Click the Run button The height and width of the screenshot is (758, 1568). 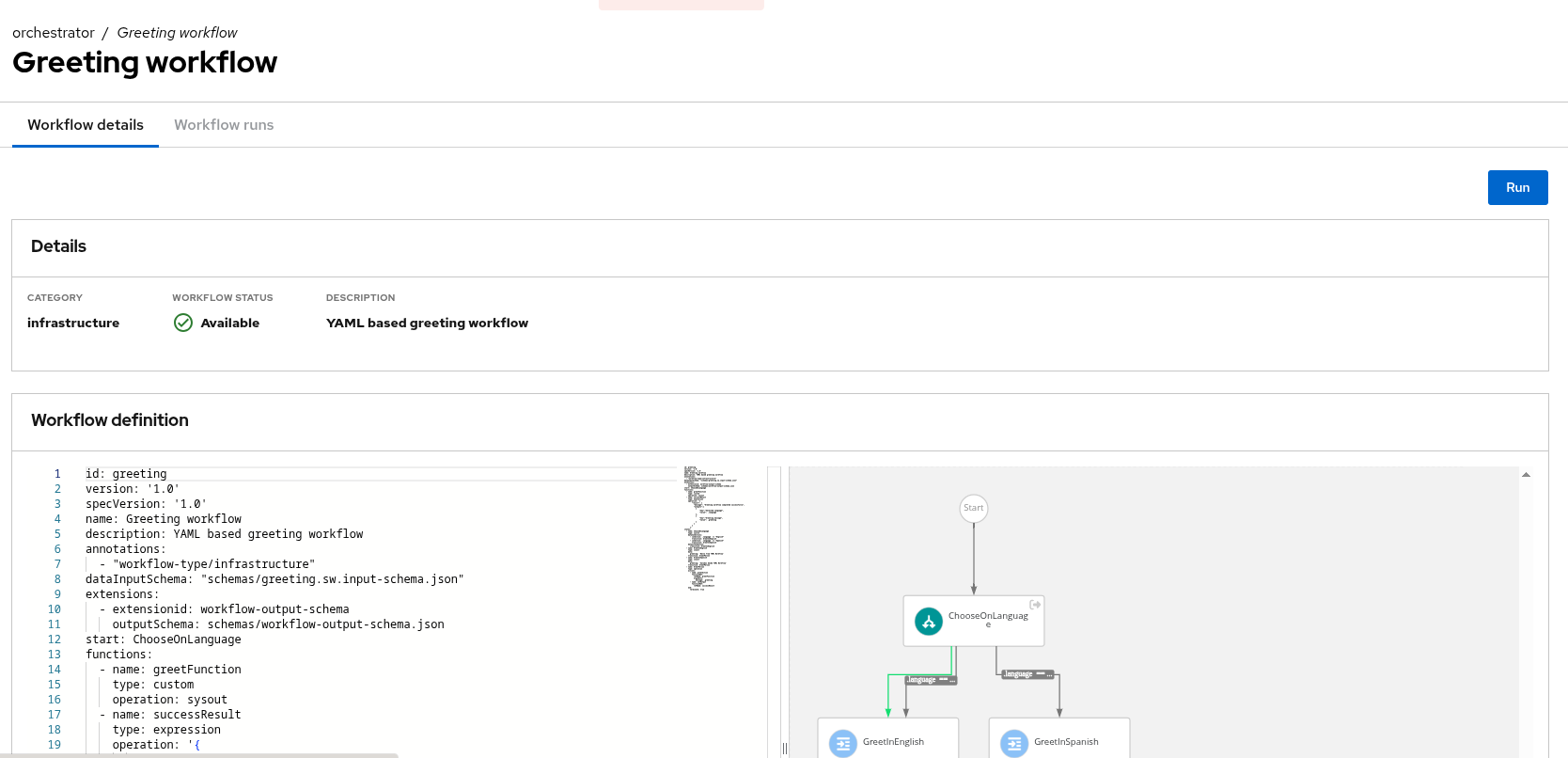[1517, 187]
